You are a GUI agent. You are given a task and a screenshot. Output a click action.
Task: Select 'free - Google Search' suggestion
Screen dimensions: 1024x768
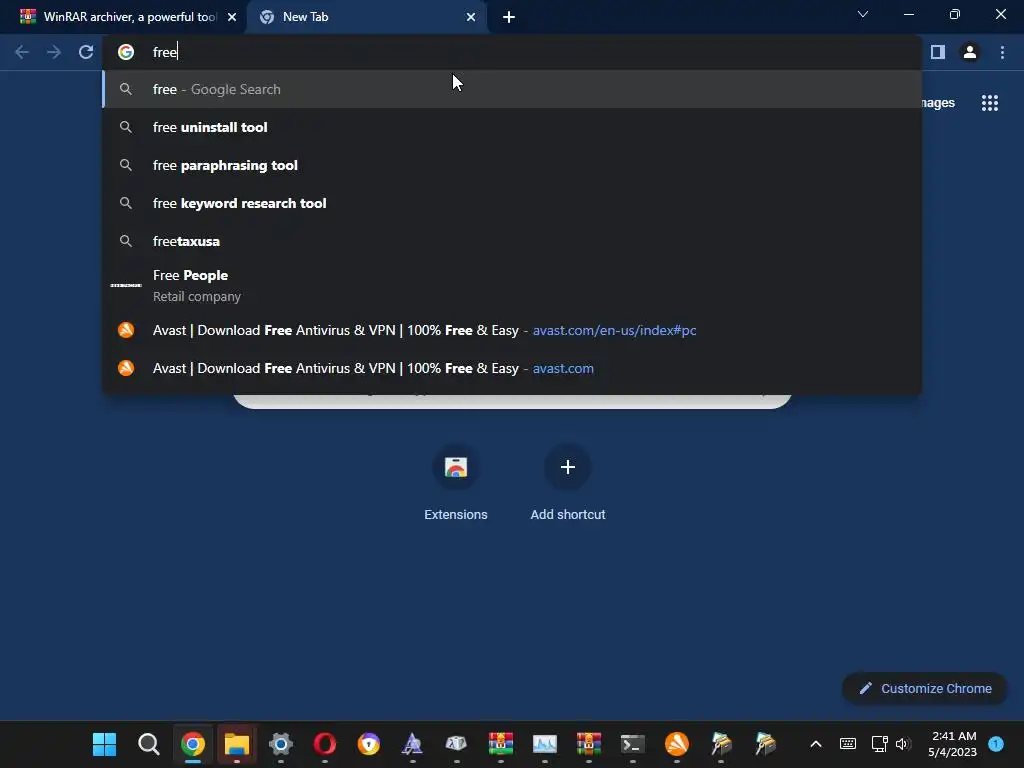512,89
